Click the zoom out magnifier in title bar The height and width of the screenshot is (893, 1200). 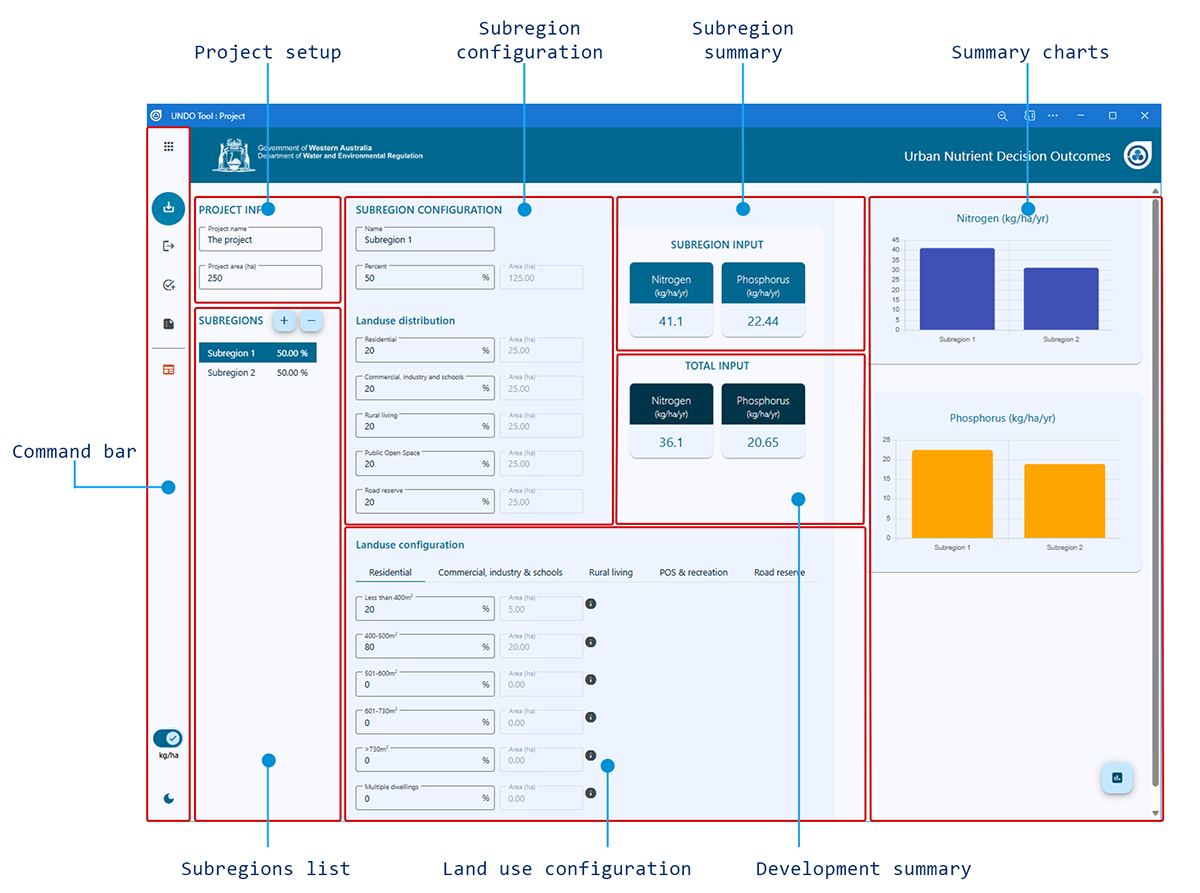click(1002, 116)
